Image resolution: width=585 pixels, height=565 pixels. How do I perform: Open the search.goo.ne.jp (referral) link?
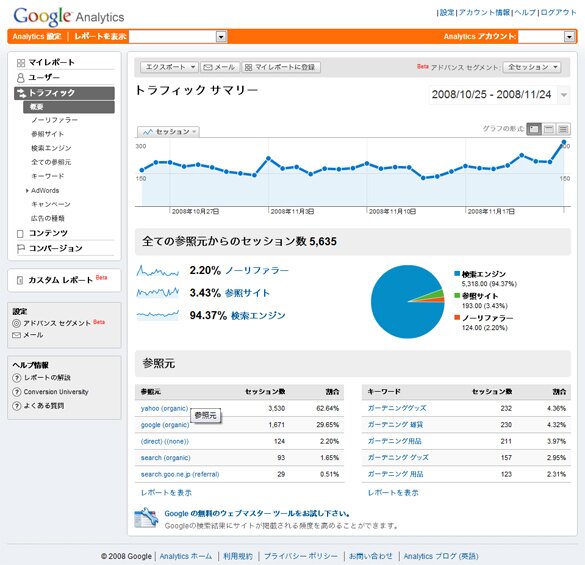(180, 474)
